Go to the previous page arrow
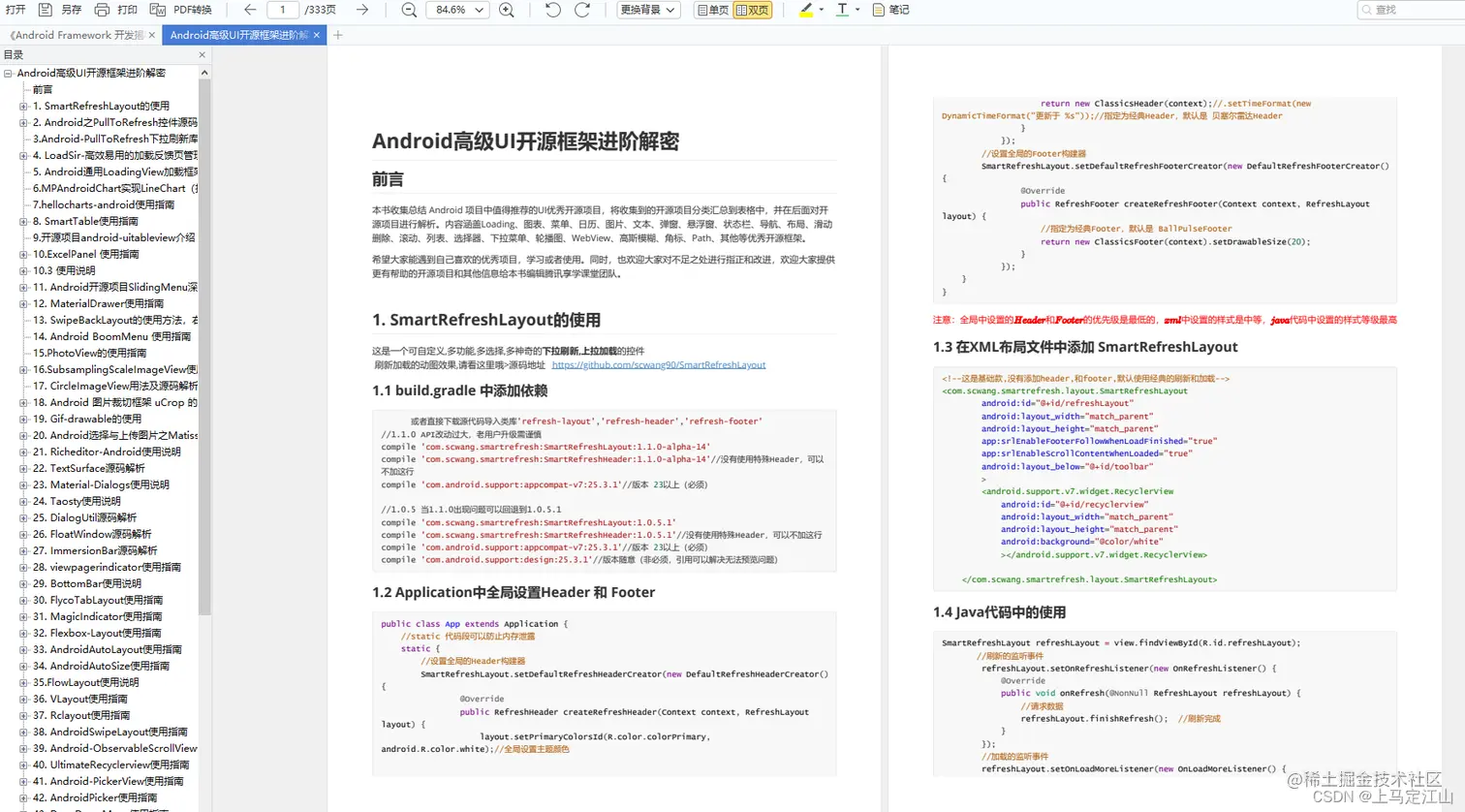The image size is (1465, 812). tap(250, 10)
